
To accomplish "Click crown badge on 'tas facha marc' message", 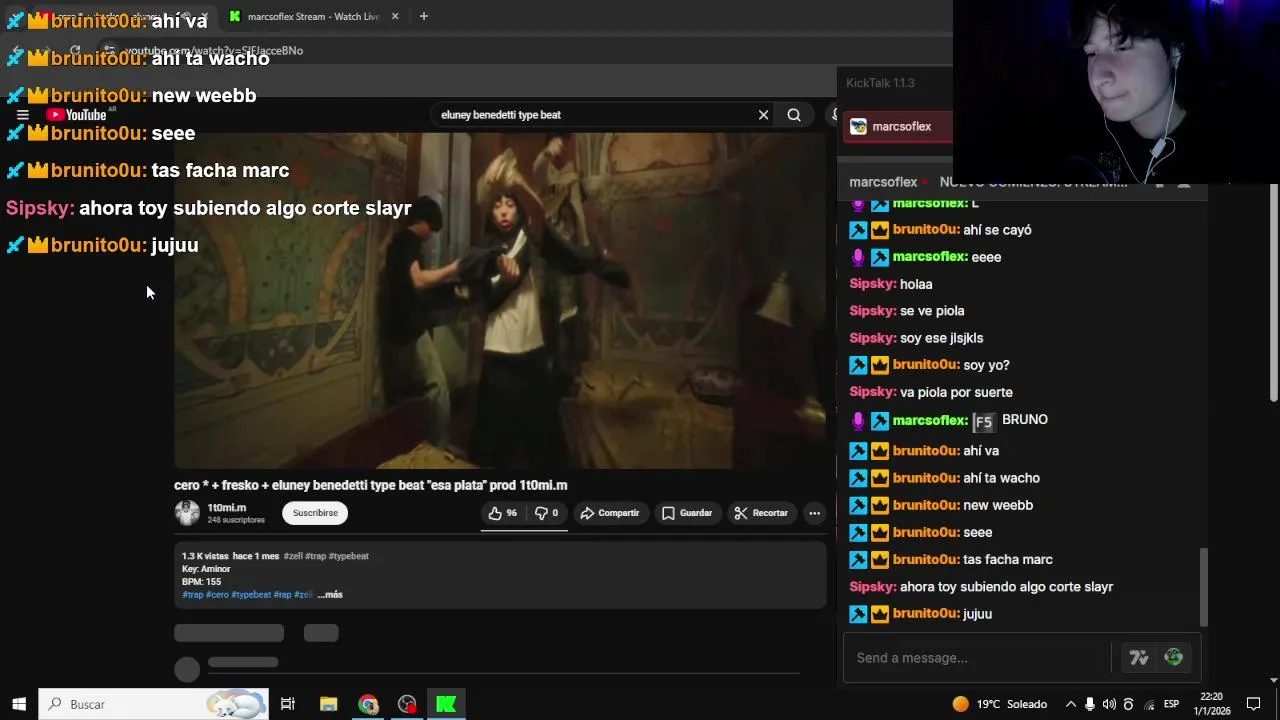I will [880, 560].
